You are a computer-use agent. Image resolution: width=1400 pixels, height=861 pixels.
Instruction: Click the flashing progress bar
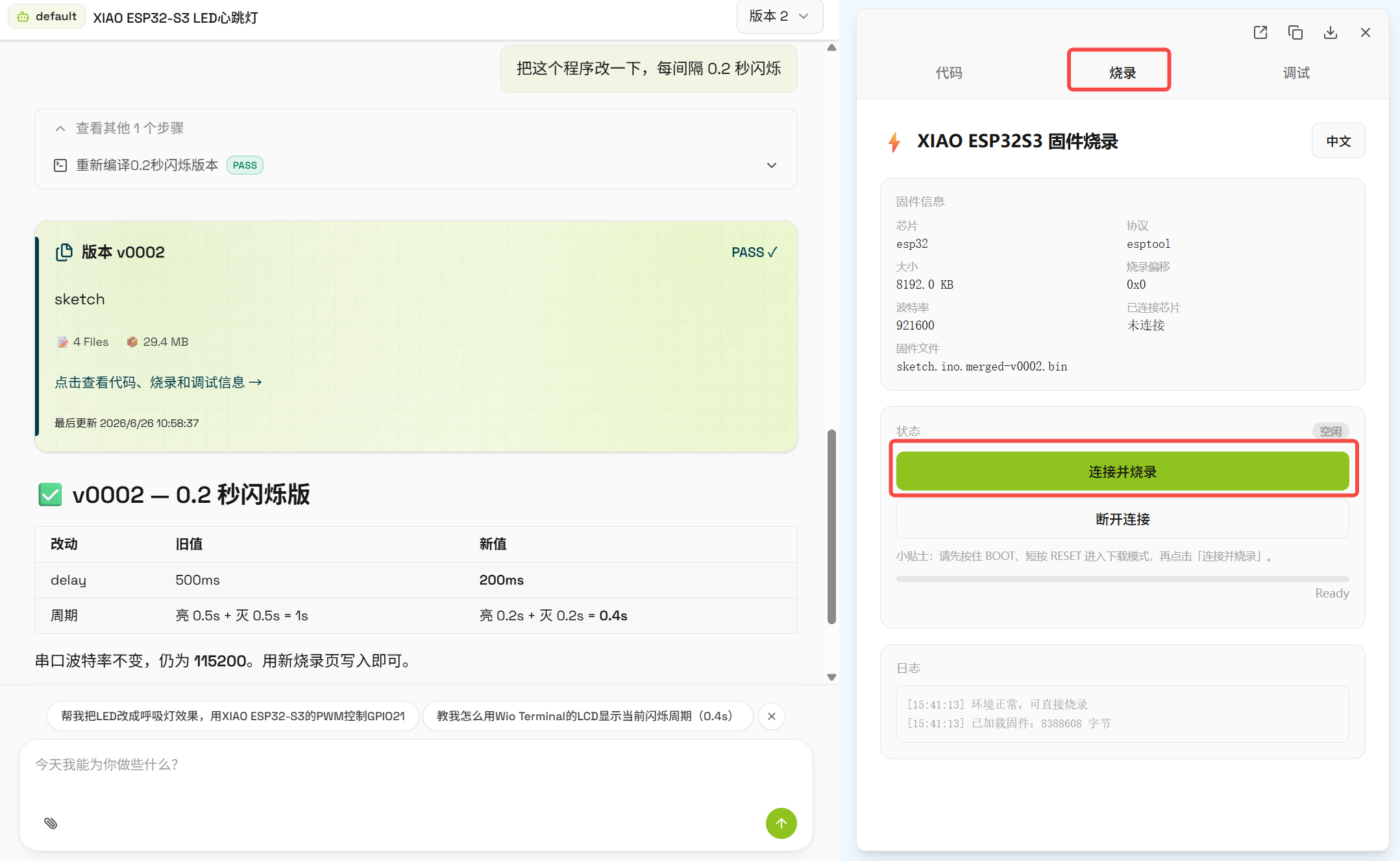(1122, 579)
